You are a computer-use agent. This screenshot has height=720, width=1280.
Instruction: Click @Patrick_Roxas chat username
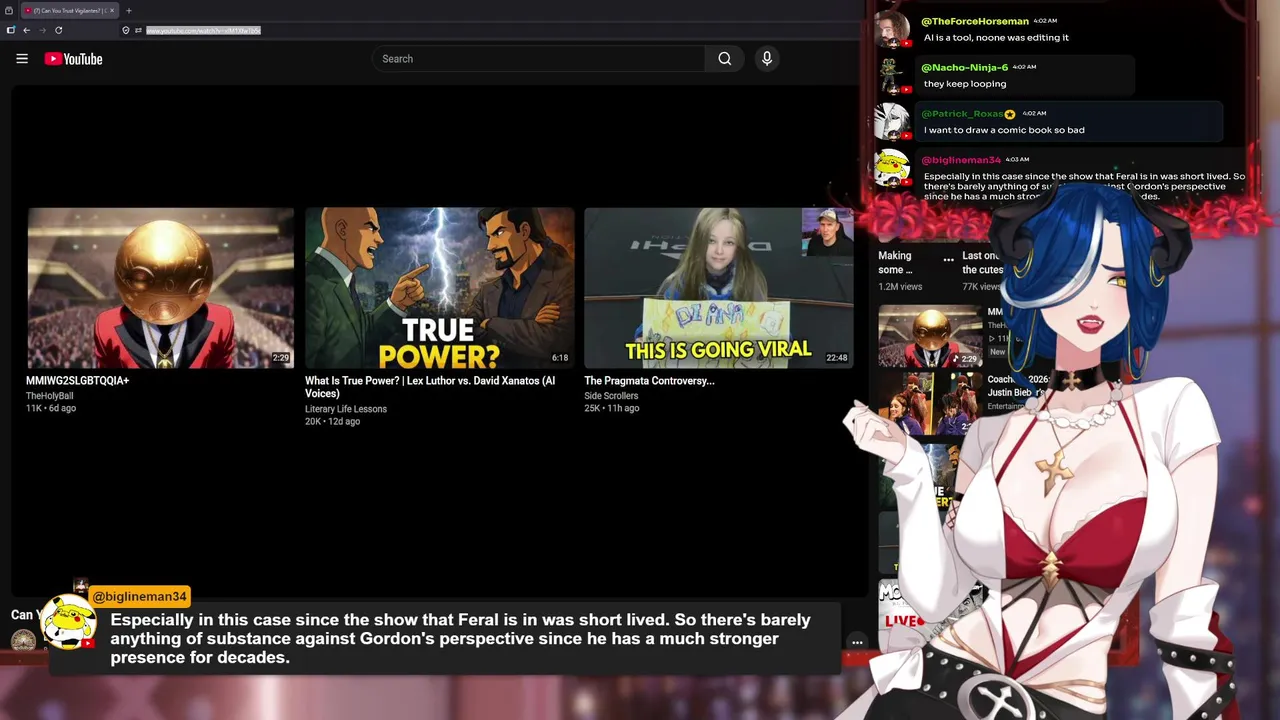962,114
